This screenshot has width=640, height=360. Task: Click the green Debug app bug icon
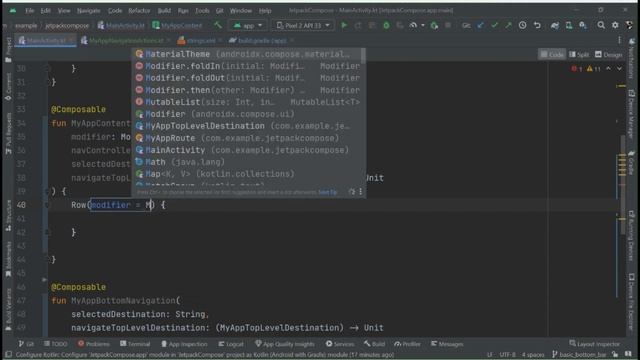(386, 25)
